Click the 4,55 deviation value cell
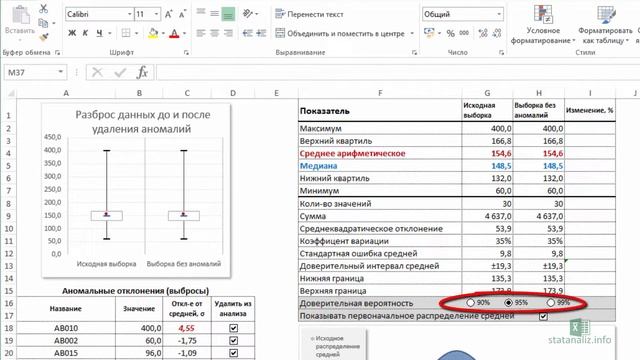 click(187, 328)
